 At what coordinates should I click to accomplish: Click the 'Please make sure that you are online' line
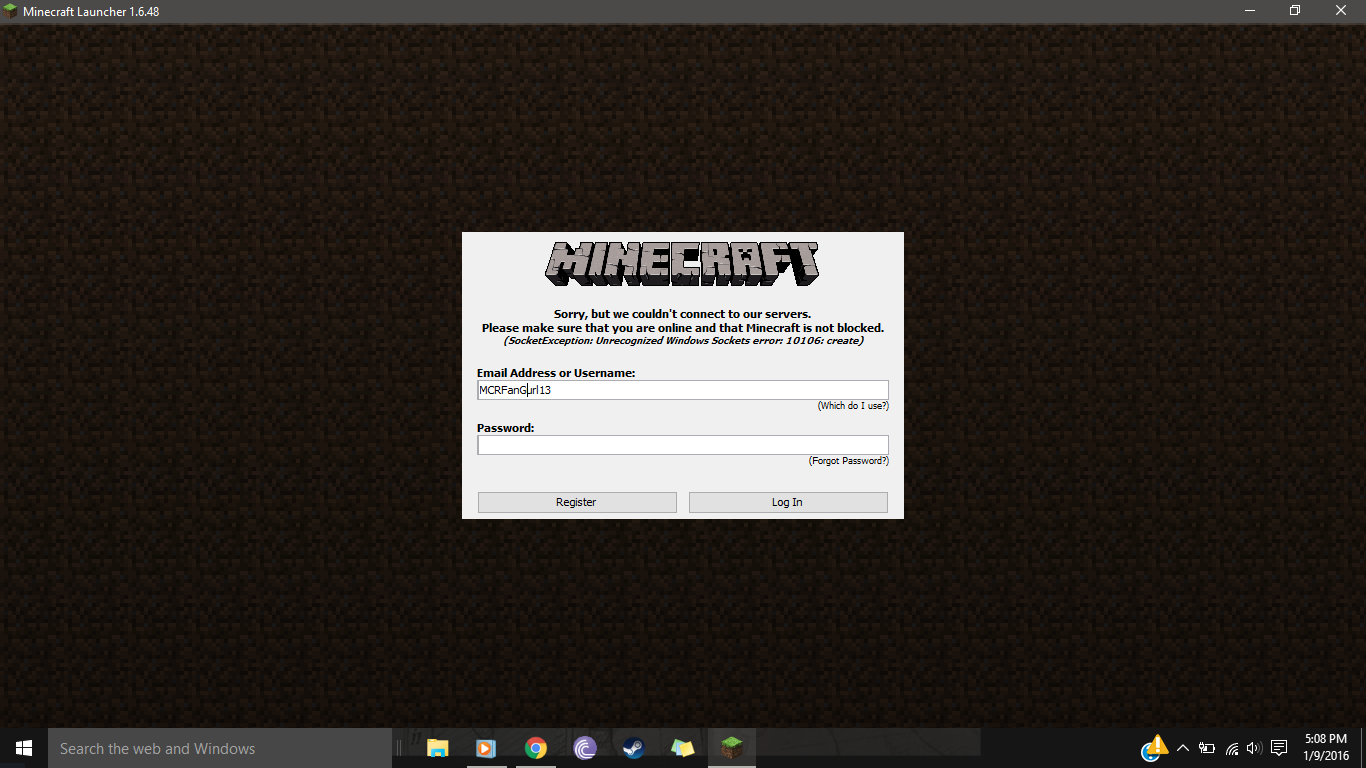[x=683, y=327]
